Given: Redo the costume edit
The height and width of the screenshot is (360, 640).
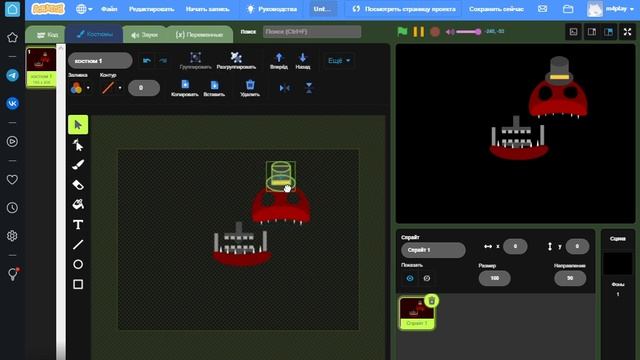Looking at the screenshot, I should point(163,61).
